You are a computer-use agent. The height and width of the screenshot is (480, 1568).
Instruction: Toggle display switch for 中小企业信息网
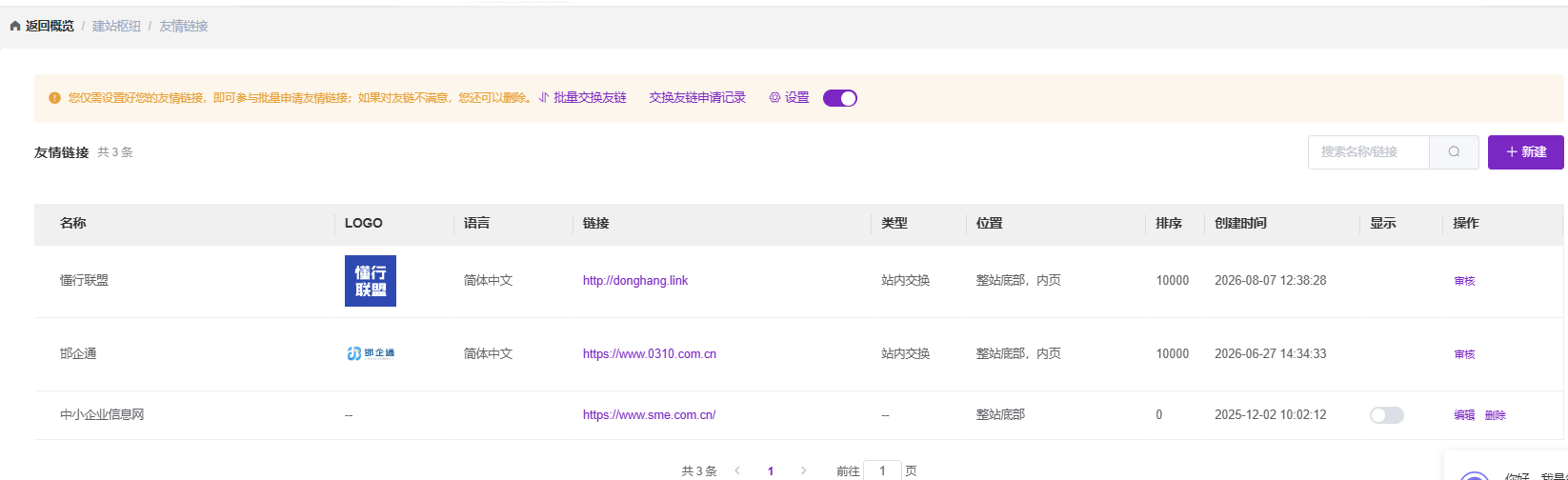[1387, 415]
